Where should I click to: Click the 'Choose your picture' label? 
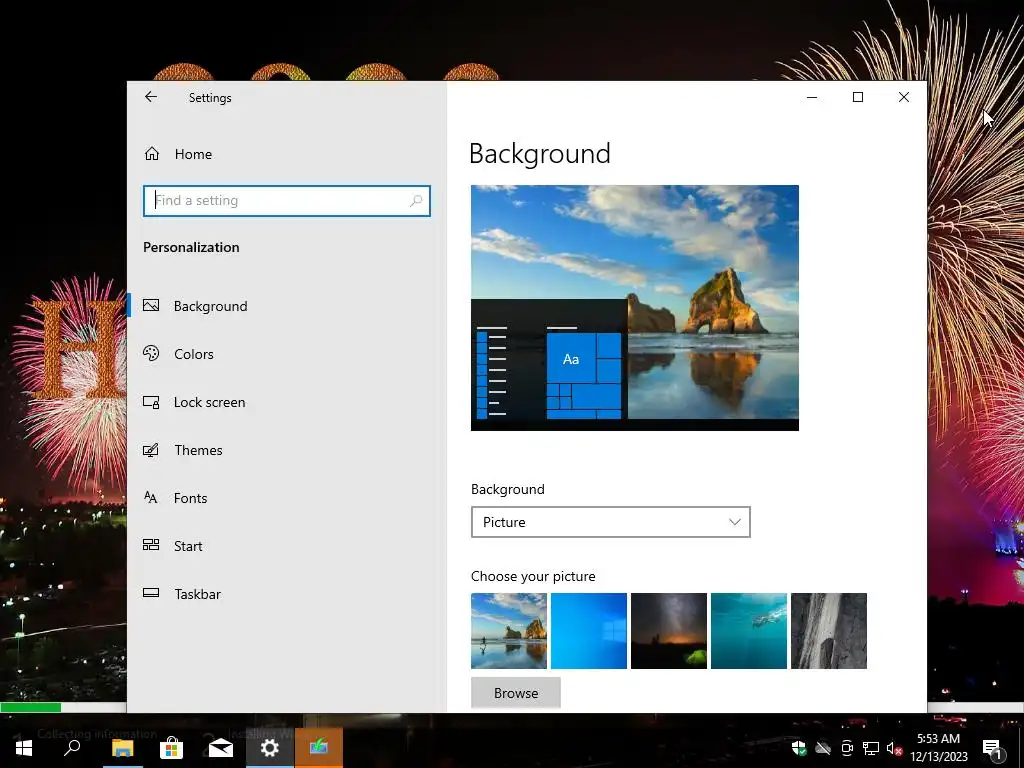coord(533,576)
